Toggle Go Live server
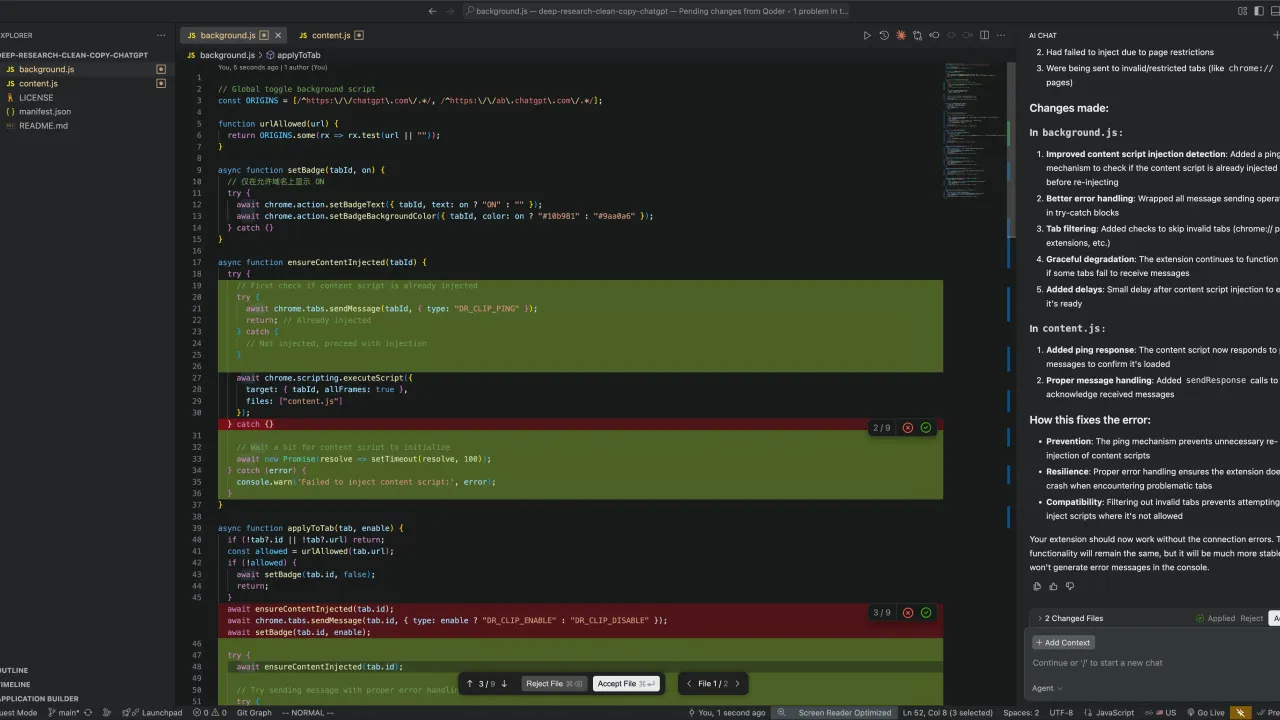This screenshot has width=1280, height=720. 1205,713
